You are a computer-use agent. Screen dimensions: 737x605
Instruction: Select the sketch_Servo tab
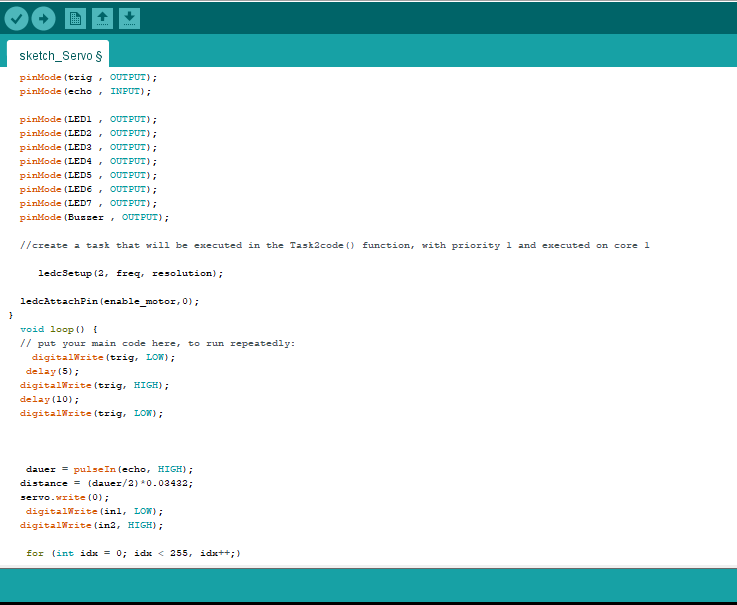(58, 55)
